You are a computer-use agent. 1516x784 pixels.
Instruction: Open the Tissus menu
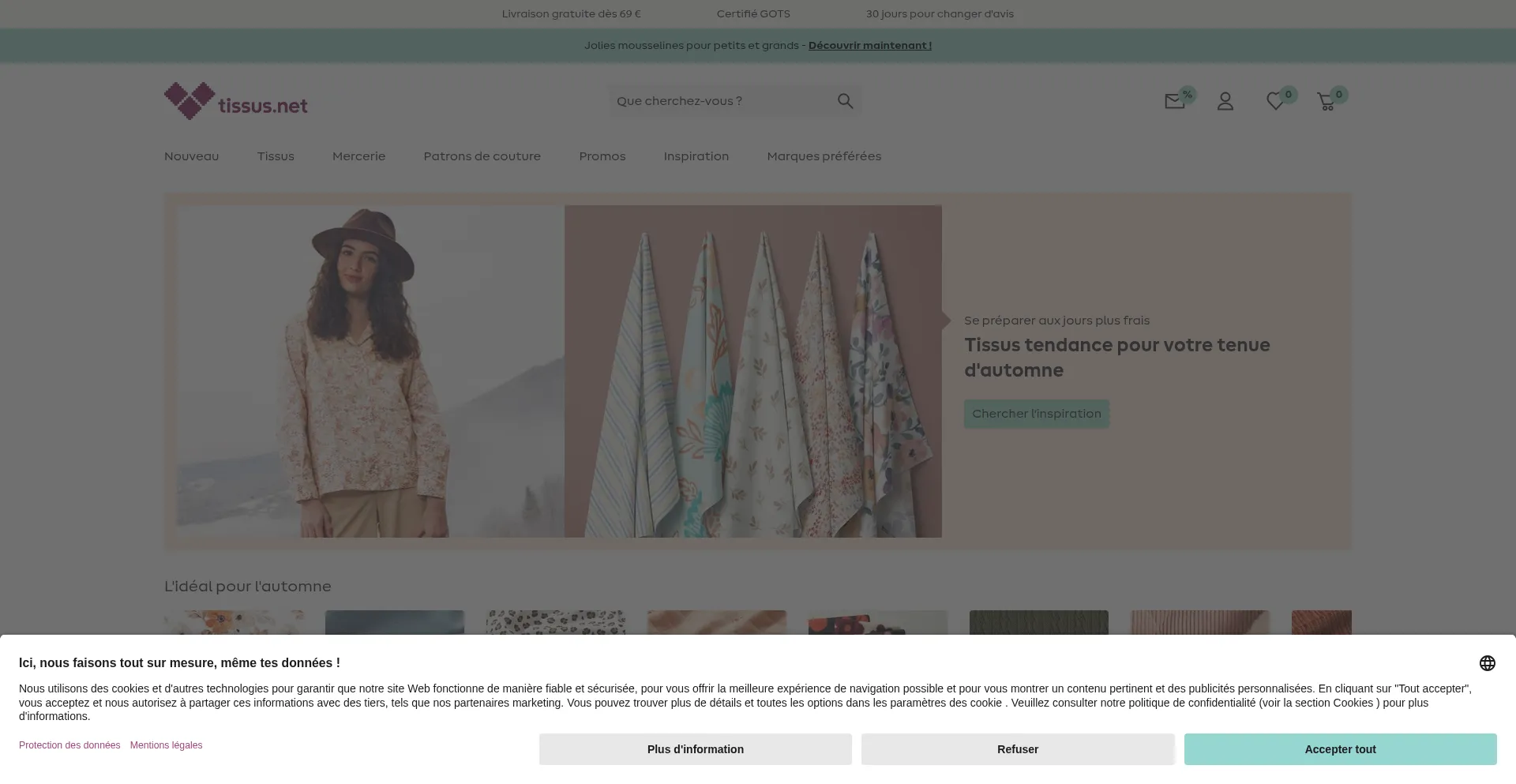pos(276,156)
